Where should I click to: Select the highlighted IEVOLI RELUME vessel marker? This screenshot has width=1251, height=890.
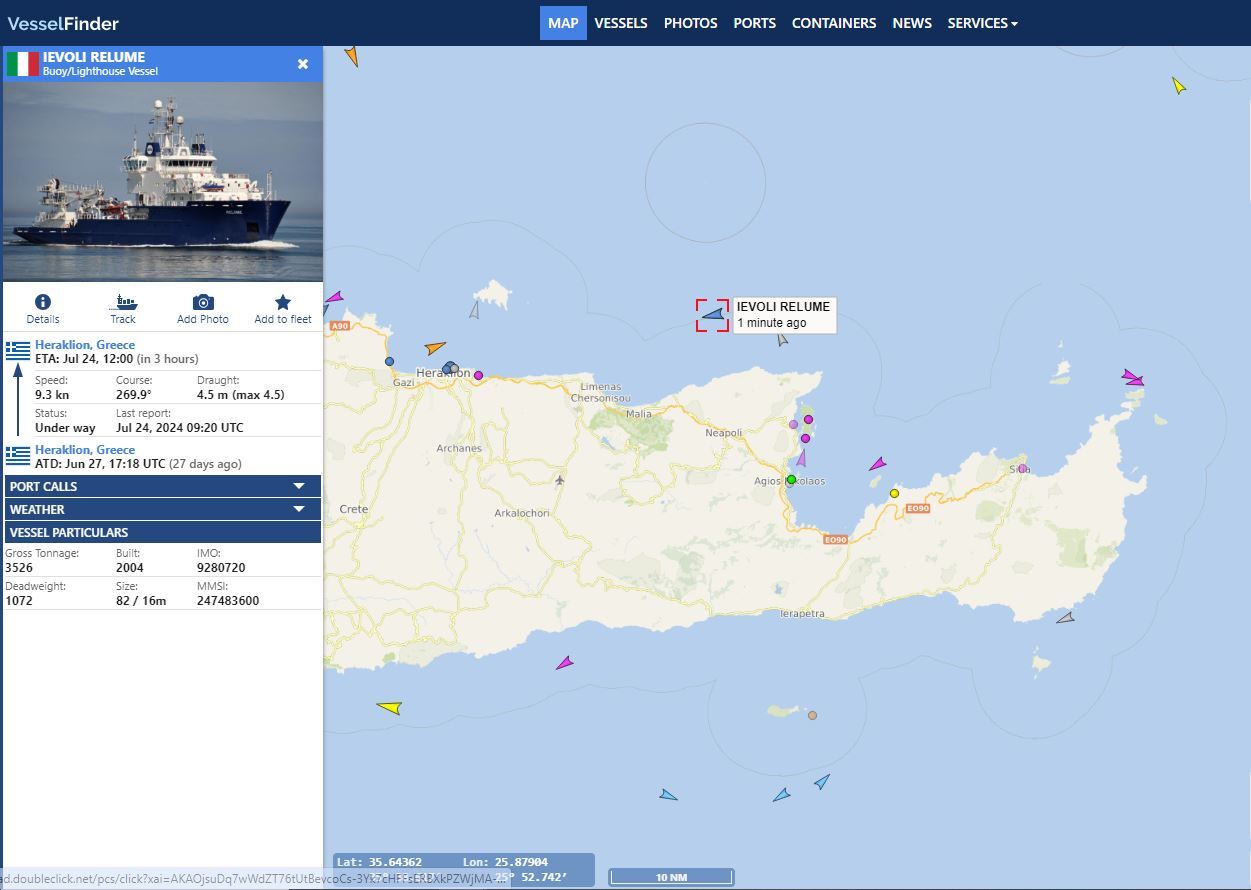[713, 315]
